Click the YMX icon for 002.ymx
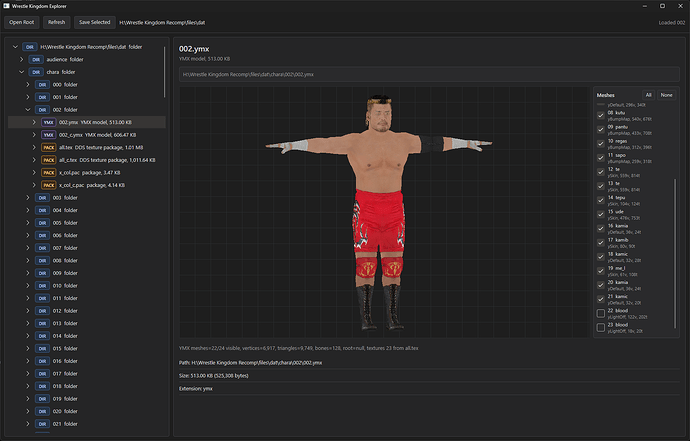This screenshot has width=690, height=441. point(48,122)
